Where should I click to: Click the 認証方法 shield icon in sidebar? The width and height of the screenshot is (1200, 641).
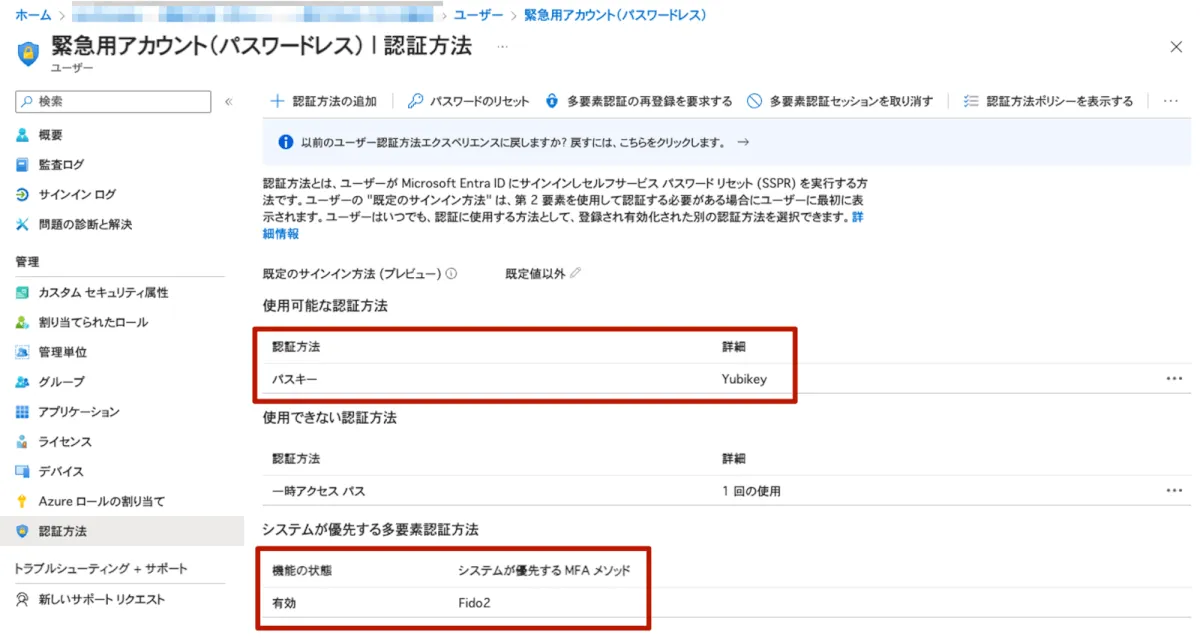pos(22,531)
